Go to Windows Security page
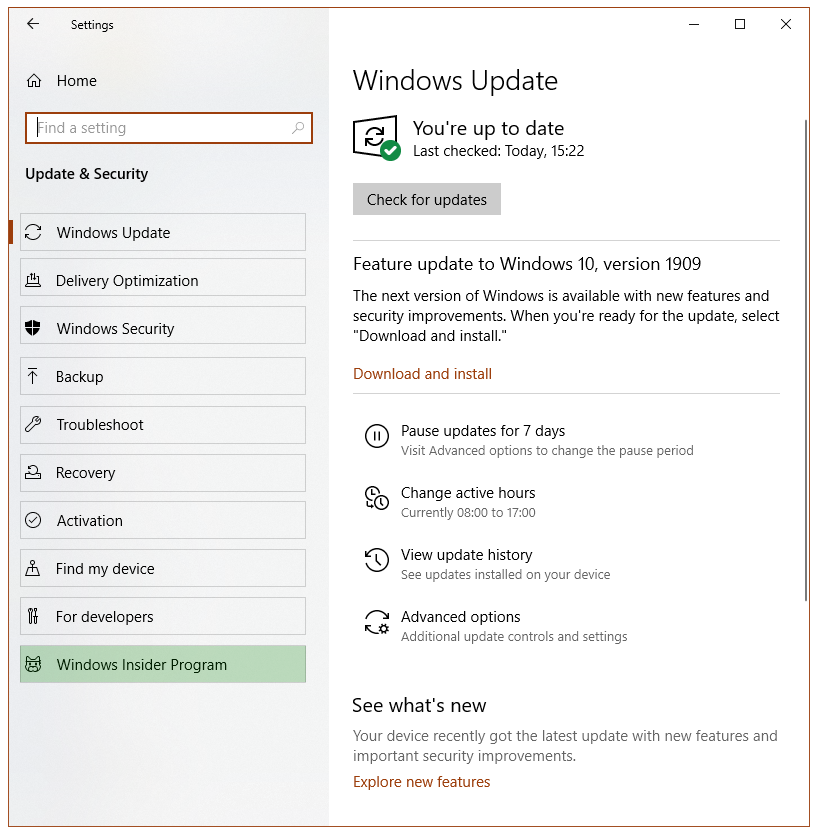This screenshot has width=818, height=836. [x=163, y=326]
